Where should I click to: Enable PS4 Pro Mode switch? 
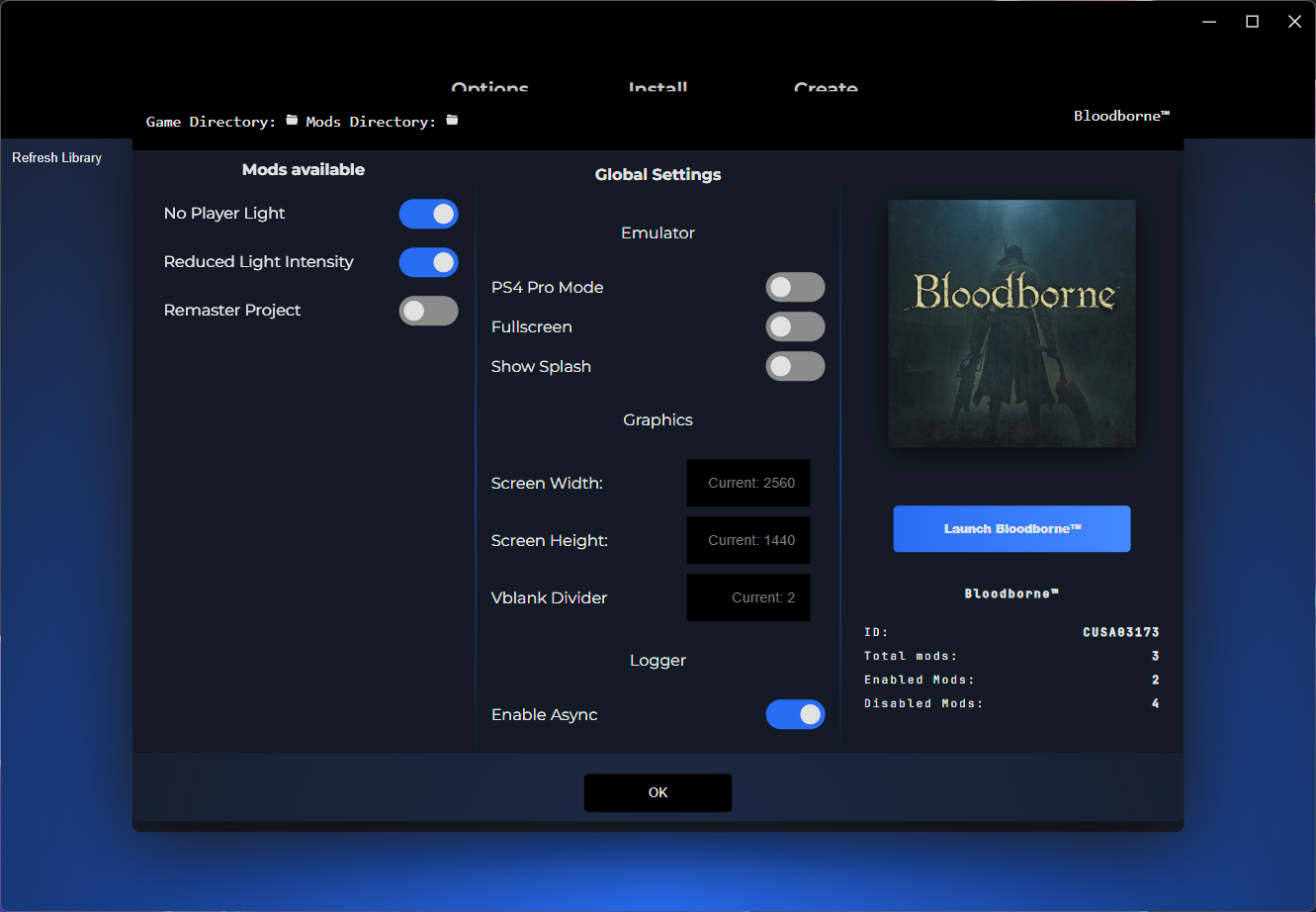click(x=795, y=287)
